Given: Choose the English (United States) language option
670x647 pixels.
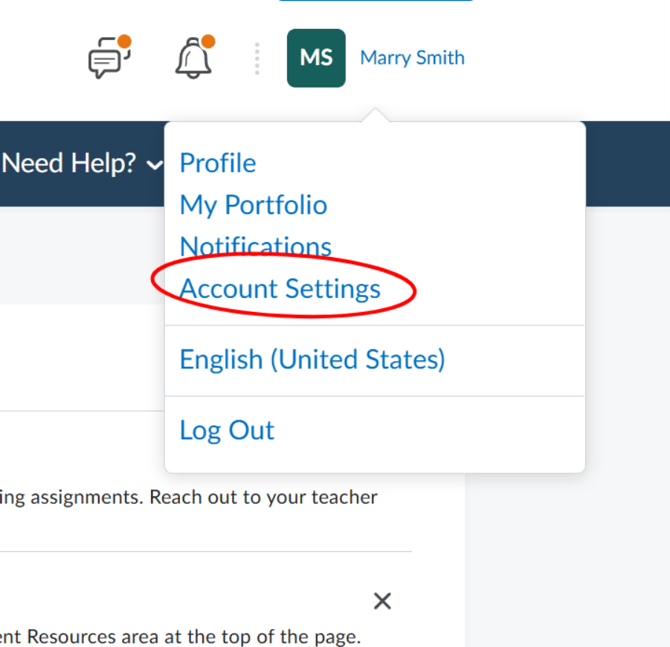Looking at the screenshot, I should click(312, 359).
